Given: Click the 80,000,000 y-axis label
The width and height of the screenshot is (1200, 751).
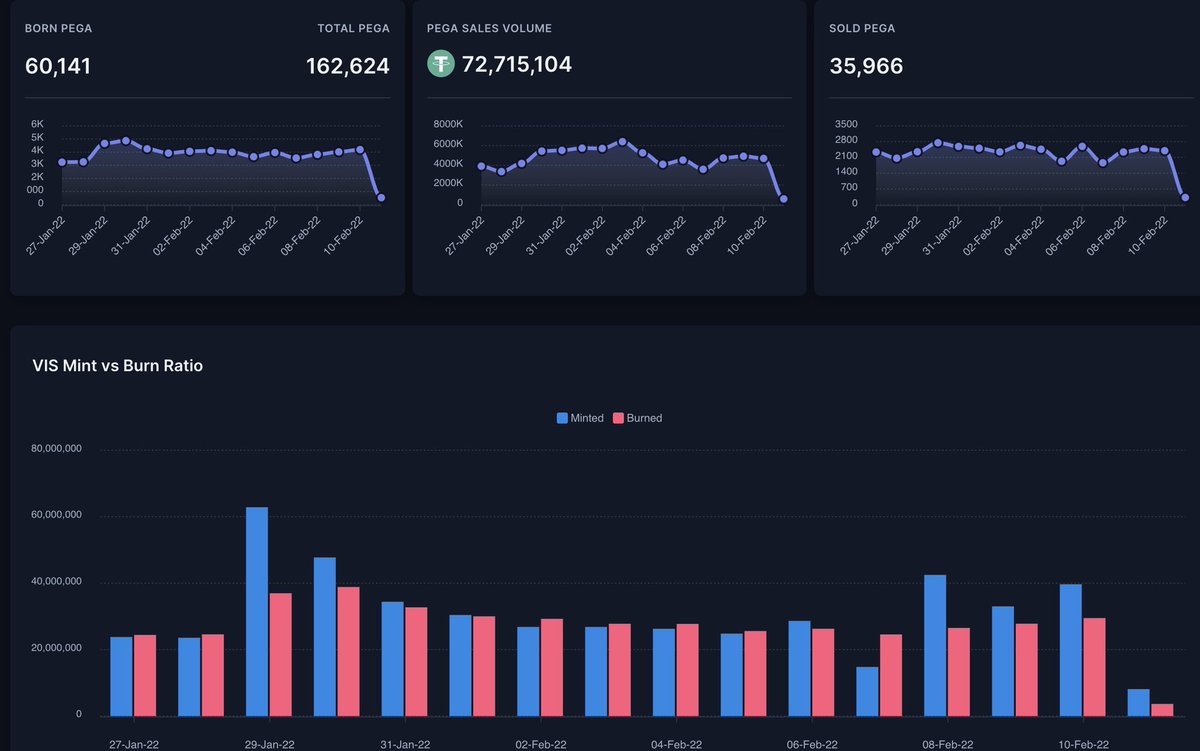Looking at the screenshot, I should pos(57,450).
